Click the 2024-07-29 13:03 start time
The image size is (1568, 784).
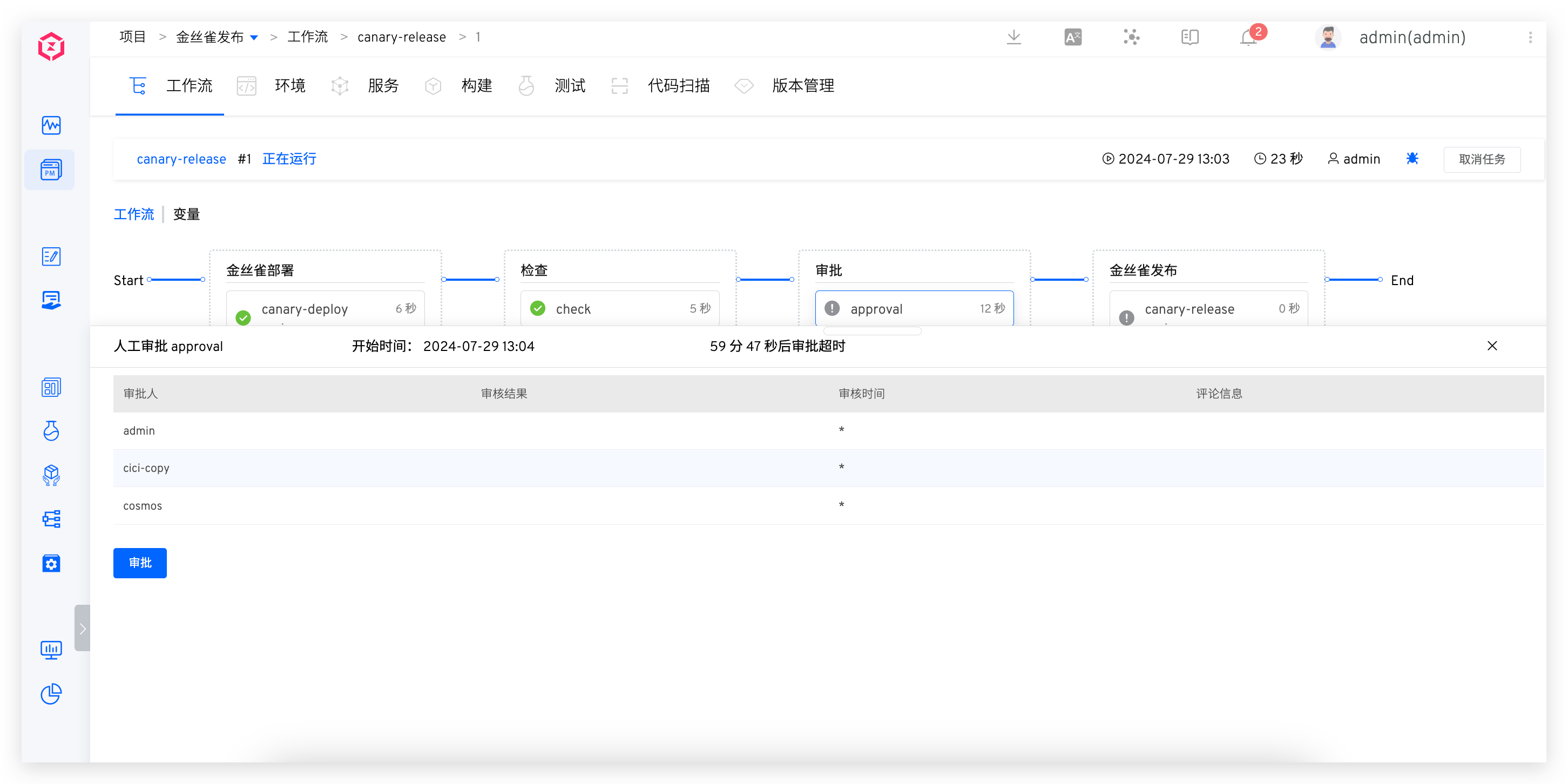point(1173,159)
